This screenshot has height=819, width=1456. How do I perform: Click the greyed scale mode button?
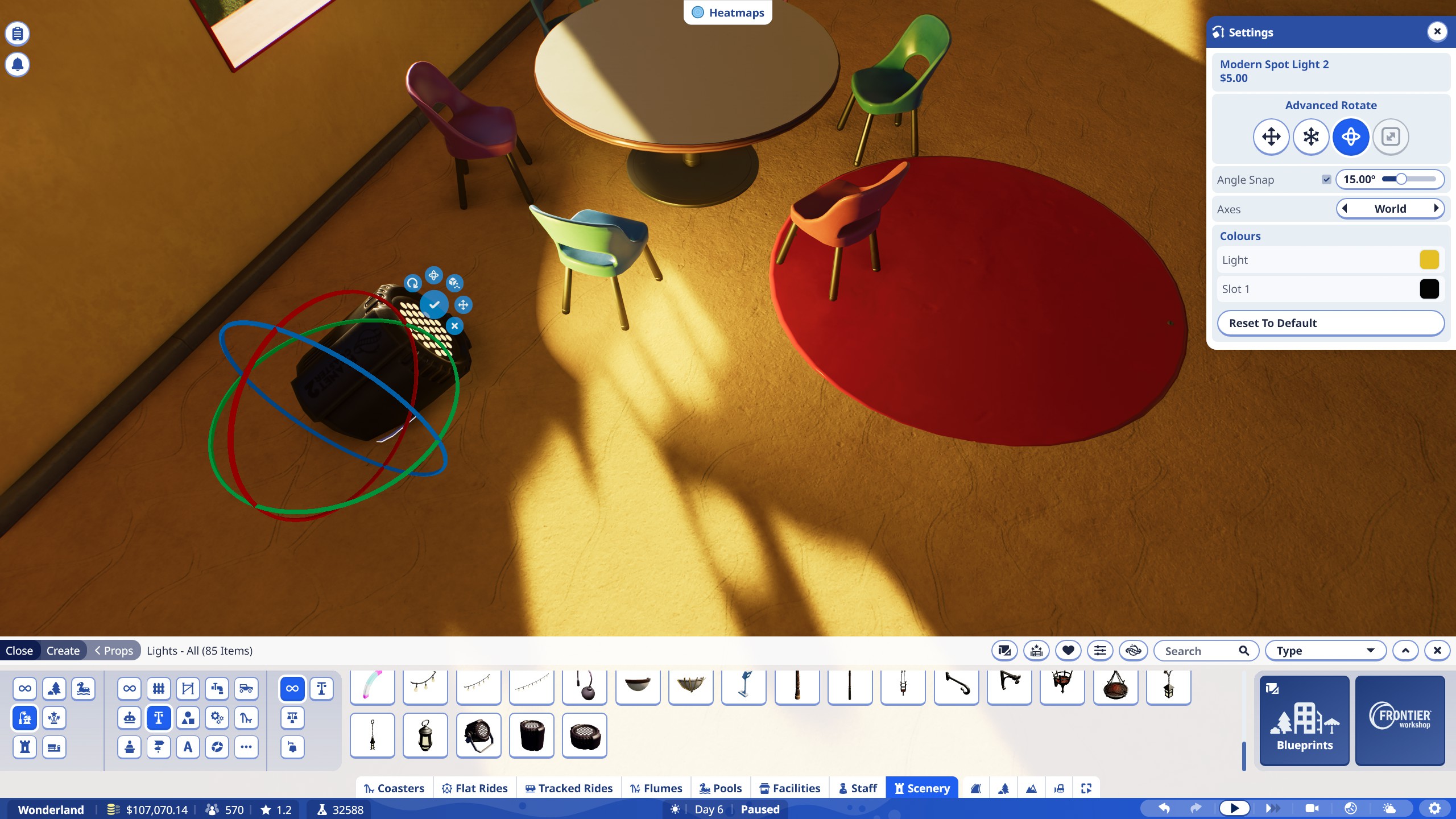[x=1391, y=136]
